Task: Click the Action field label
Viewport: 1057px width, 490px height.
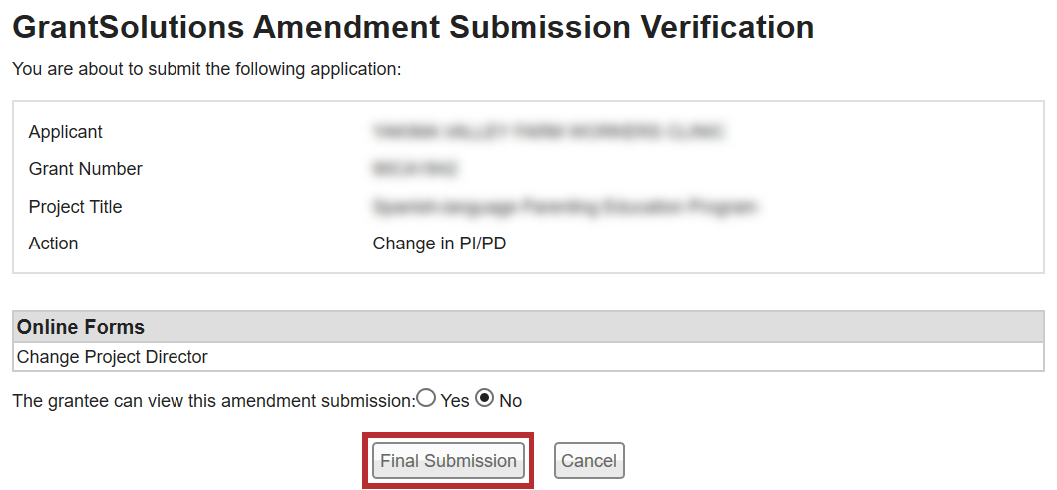Action: [x=54, y=243]
